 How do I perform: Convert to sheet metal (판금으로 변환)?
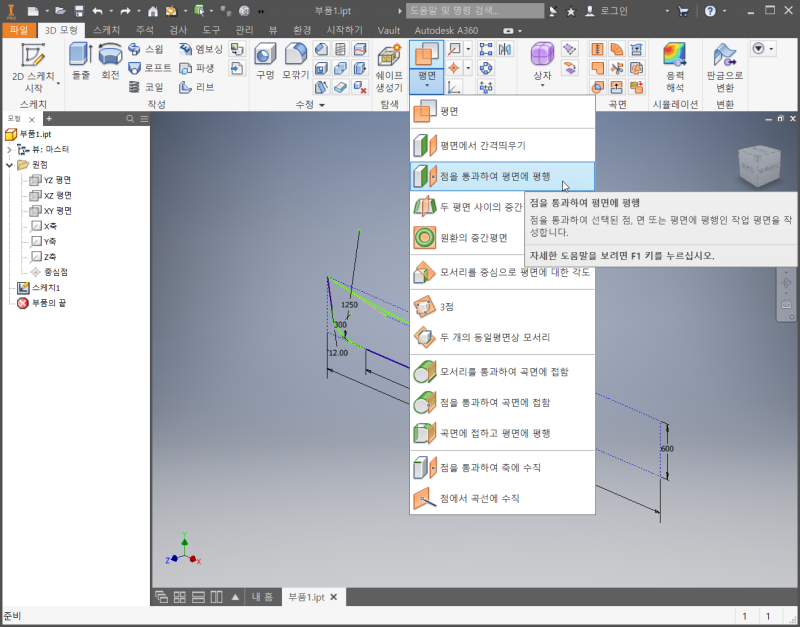point(724,67)
